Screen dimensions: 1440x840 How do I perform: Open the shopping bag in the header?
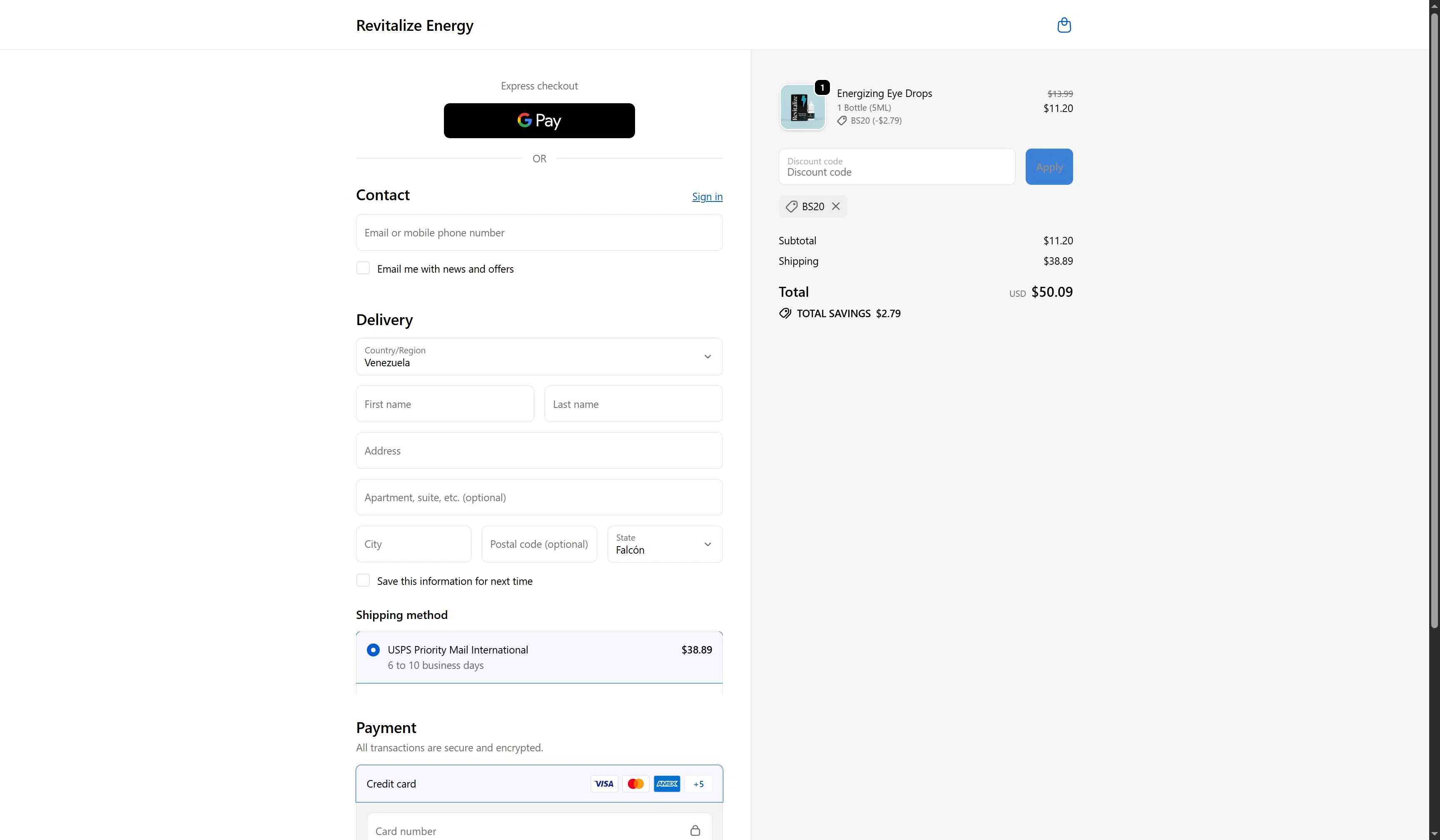click(x=1064, y=25)
